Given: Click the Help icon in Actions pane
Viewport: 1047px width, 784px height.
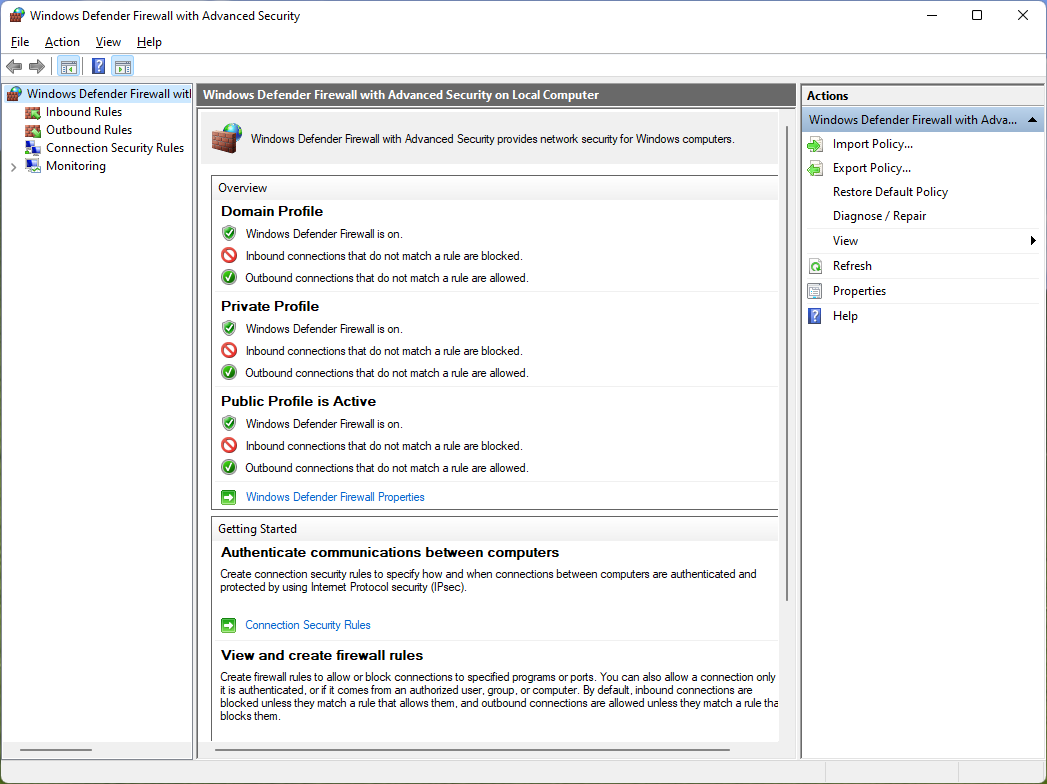Looking at the screenshot, I should click(815, 316).
